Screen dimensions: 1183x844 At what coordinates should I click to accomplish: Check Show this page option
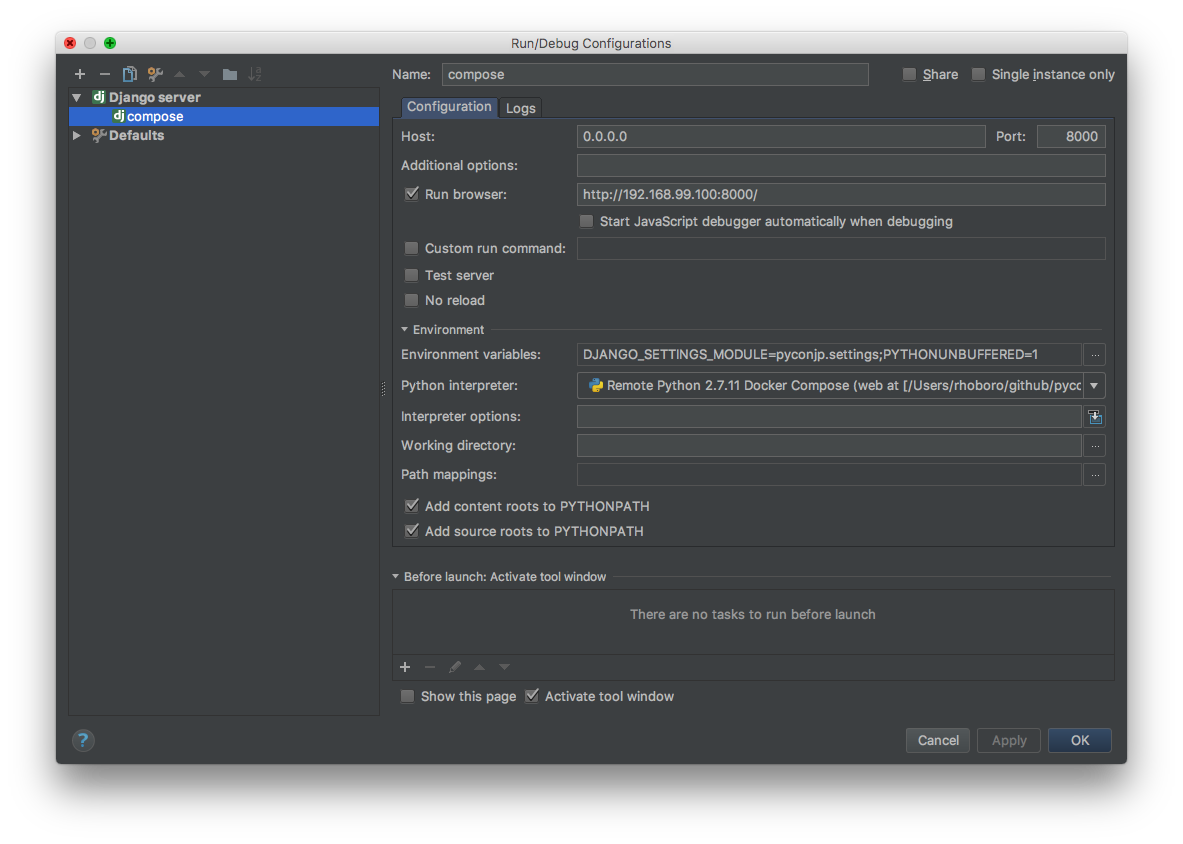tap(407, 696)
